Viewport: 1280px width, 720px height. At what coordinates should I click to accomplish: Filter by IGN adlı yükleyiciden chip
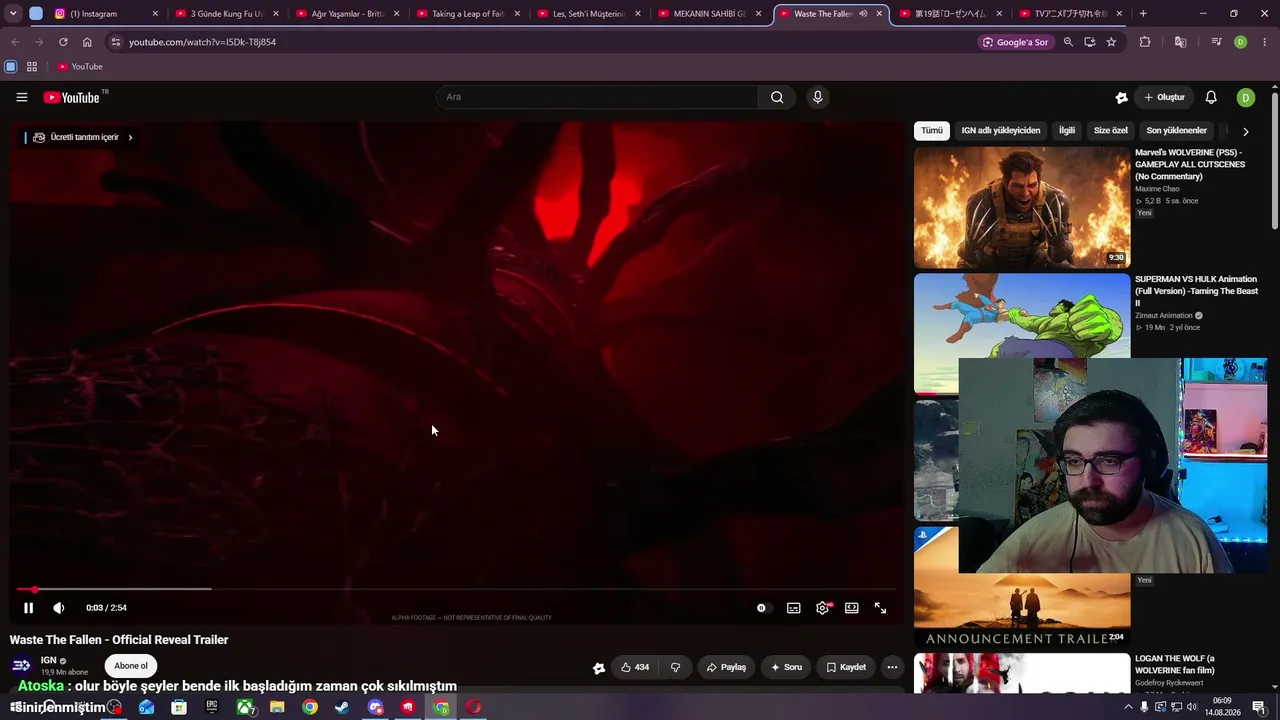coord(1001,131)
